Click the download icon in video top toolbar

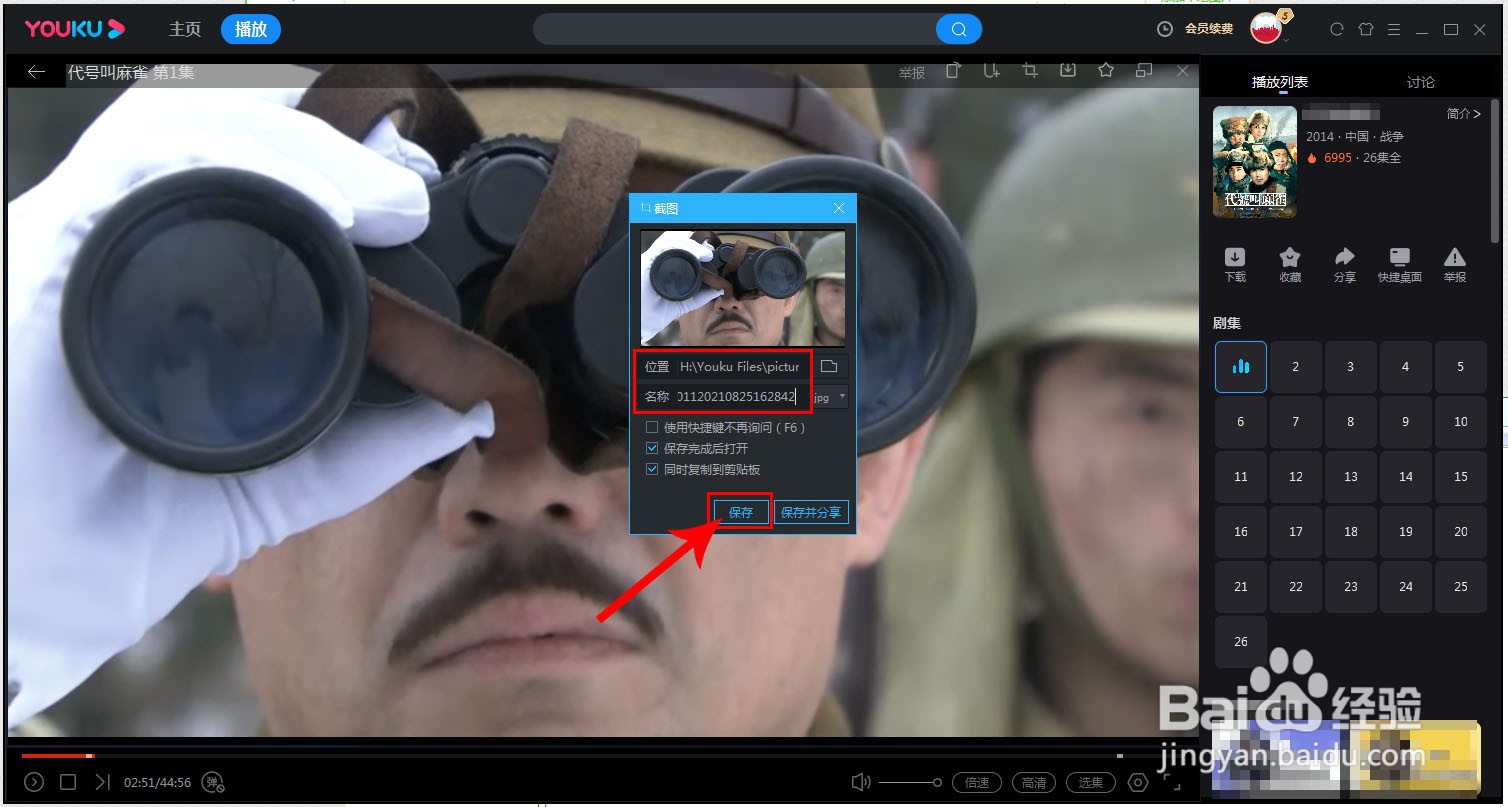pyautogui.click(x=1068, y=70)
